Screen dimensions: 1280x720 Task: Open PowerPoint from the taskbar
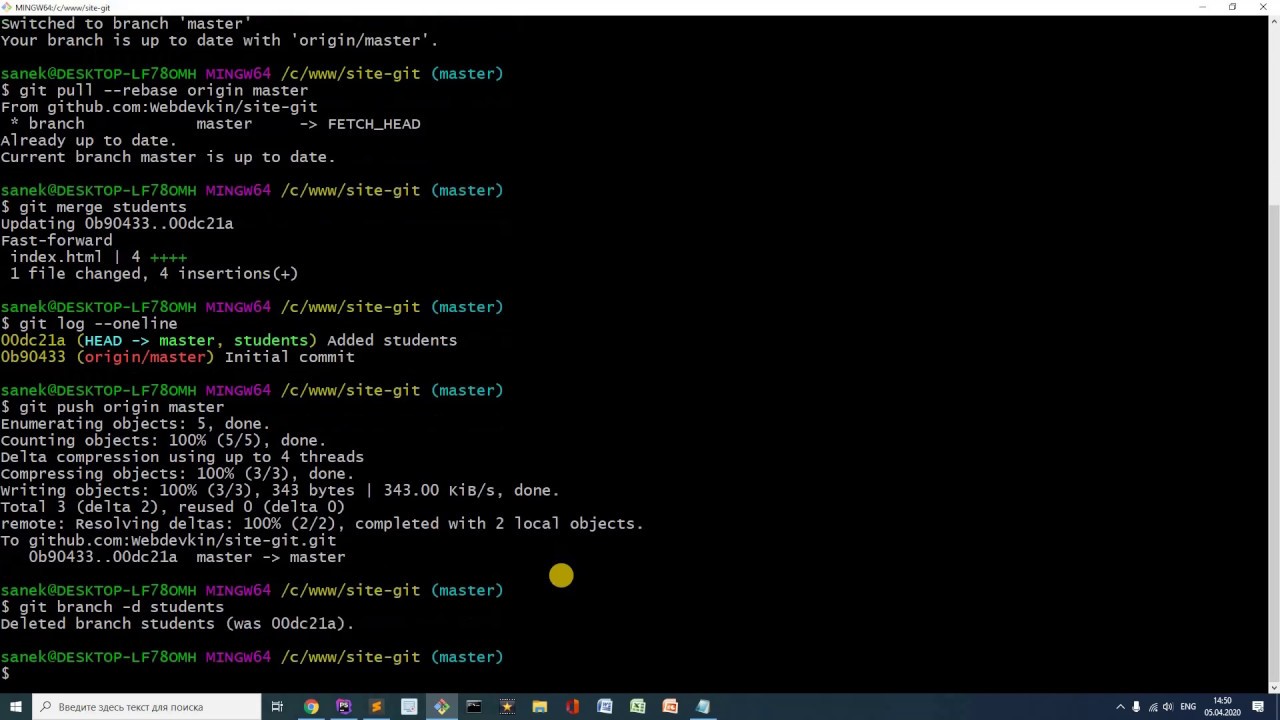pyautogui.click(x=670, y=706)
